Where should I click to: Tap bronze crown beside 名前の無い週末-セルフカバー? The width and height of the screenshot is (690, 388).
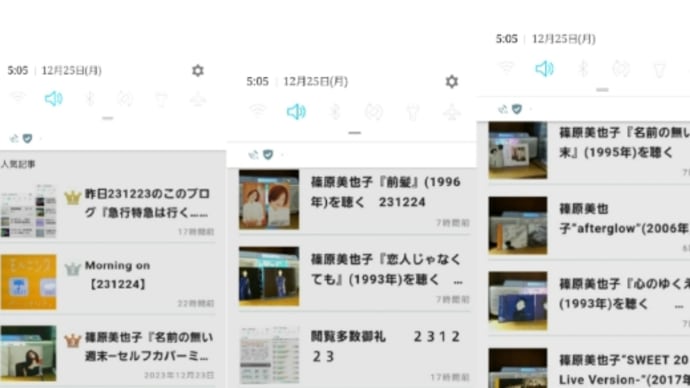(x=73, y=340)
